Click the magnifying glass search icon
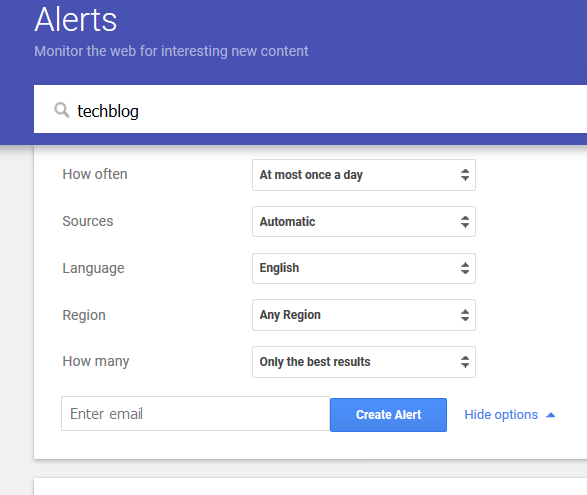The width and height of the screenshot is (587, 495). pos(62,110)
